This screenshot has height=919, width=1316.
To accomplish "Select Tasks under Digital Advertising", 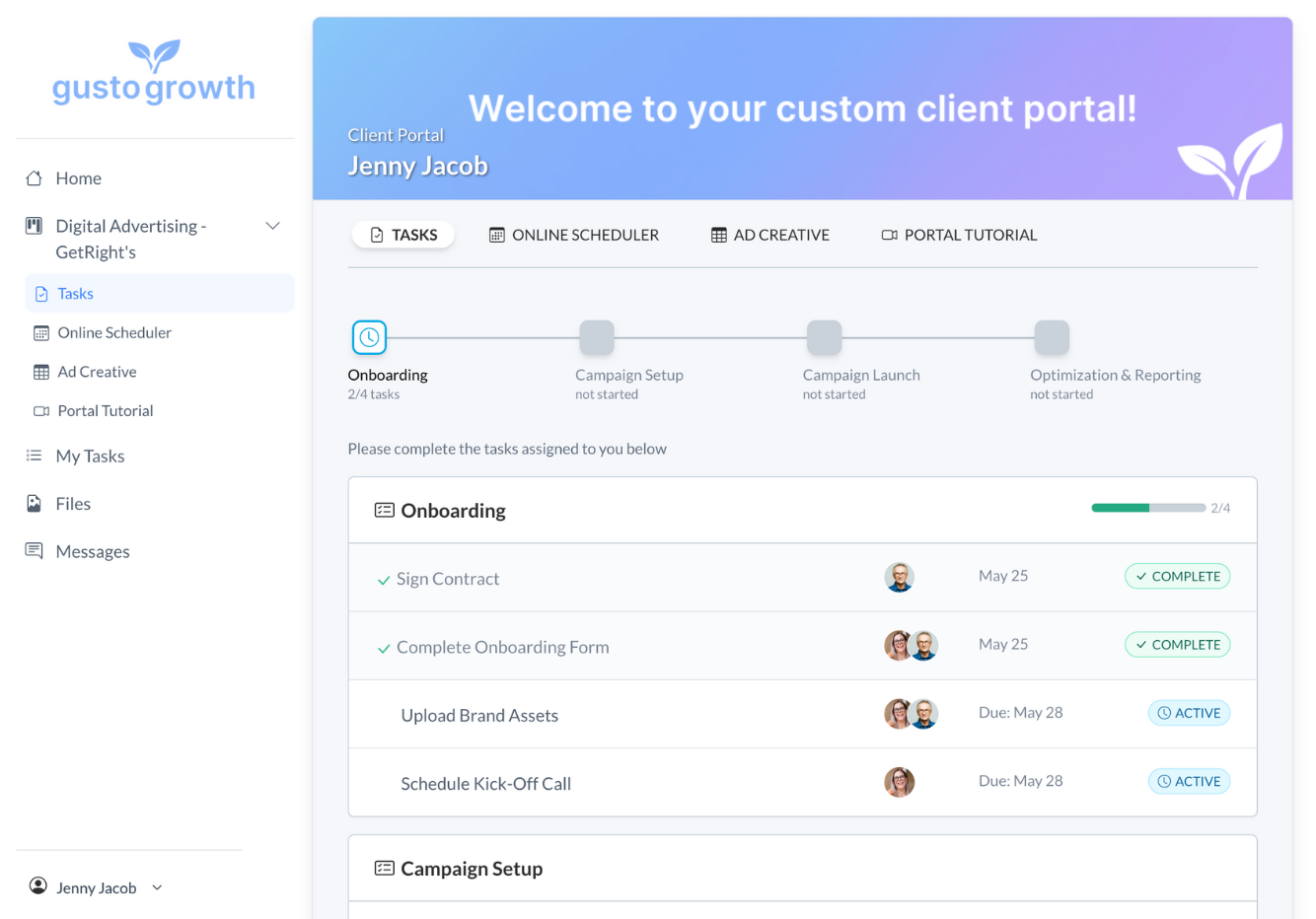I will [160, 293].
